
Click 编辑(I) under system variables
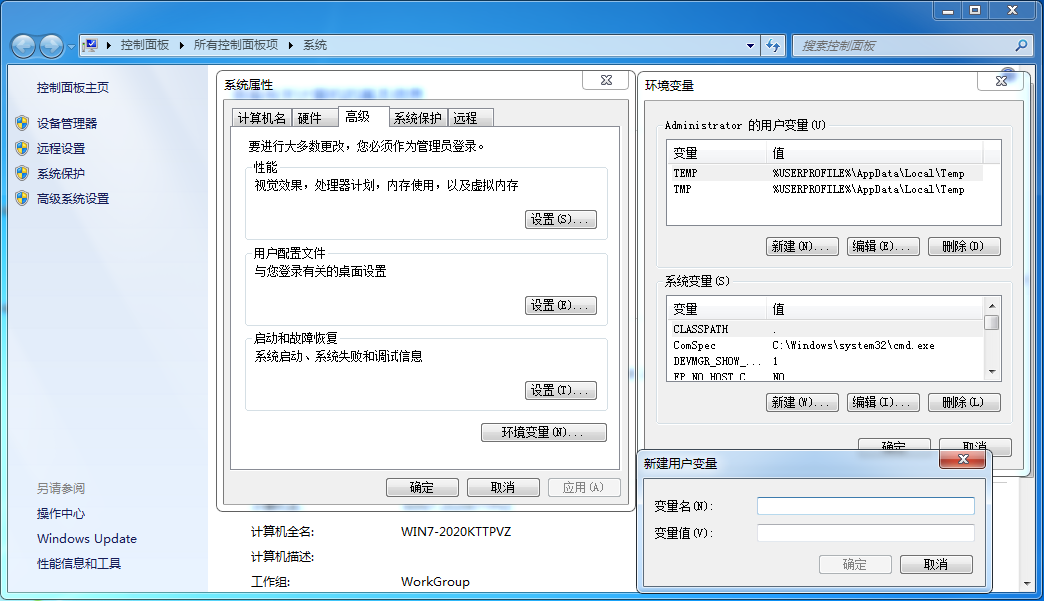coord(883,402)
